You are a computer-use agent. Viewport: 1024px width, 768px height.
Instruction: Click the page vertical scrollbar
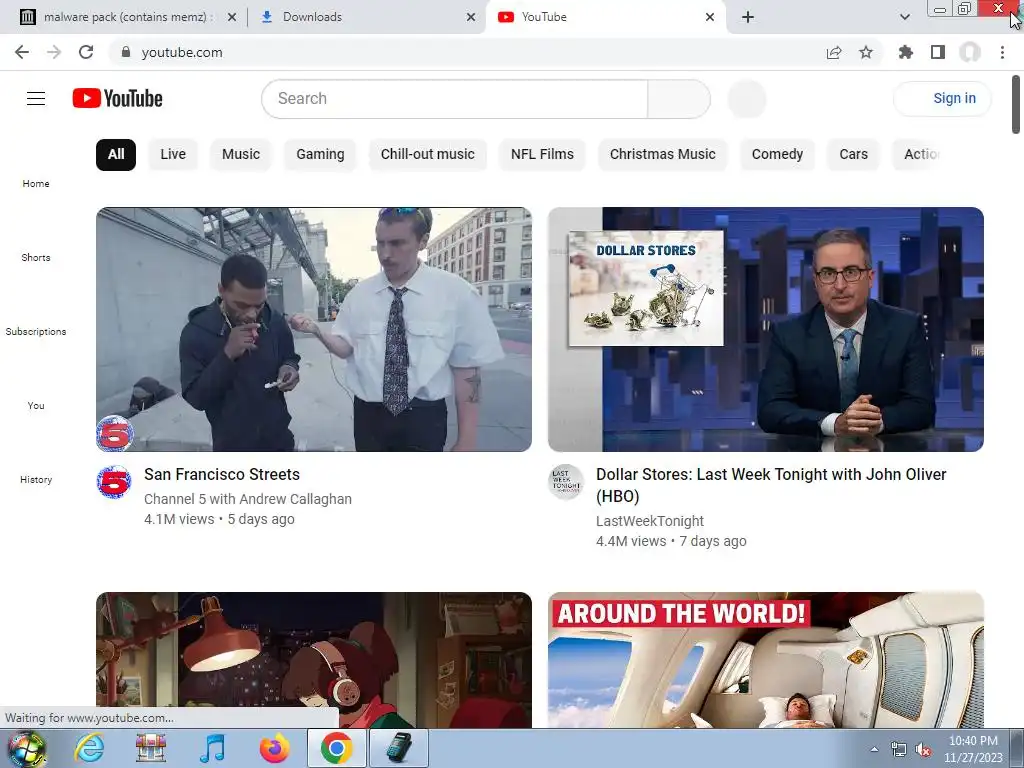pyautogui.click(x=1016, y=104)
